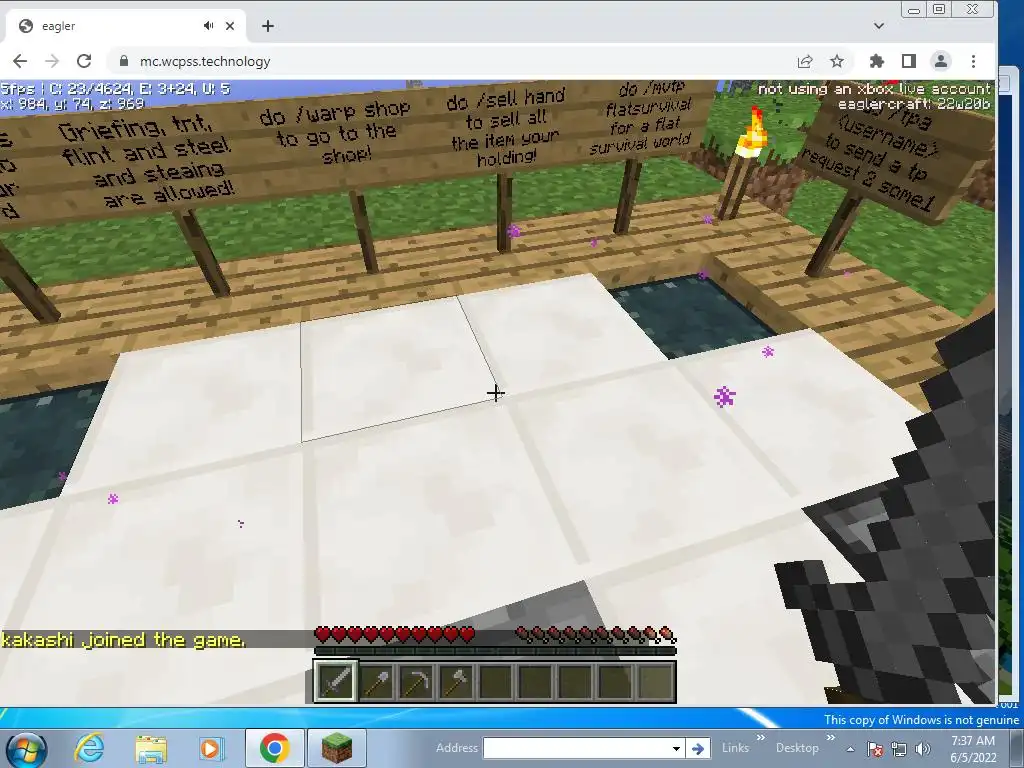Click the 'kakashi joined the game' message

pos(123,639)
